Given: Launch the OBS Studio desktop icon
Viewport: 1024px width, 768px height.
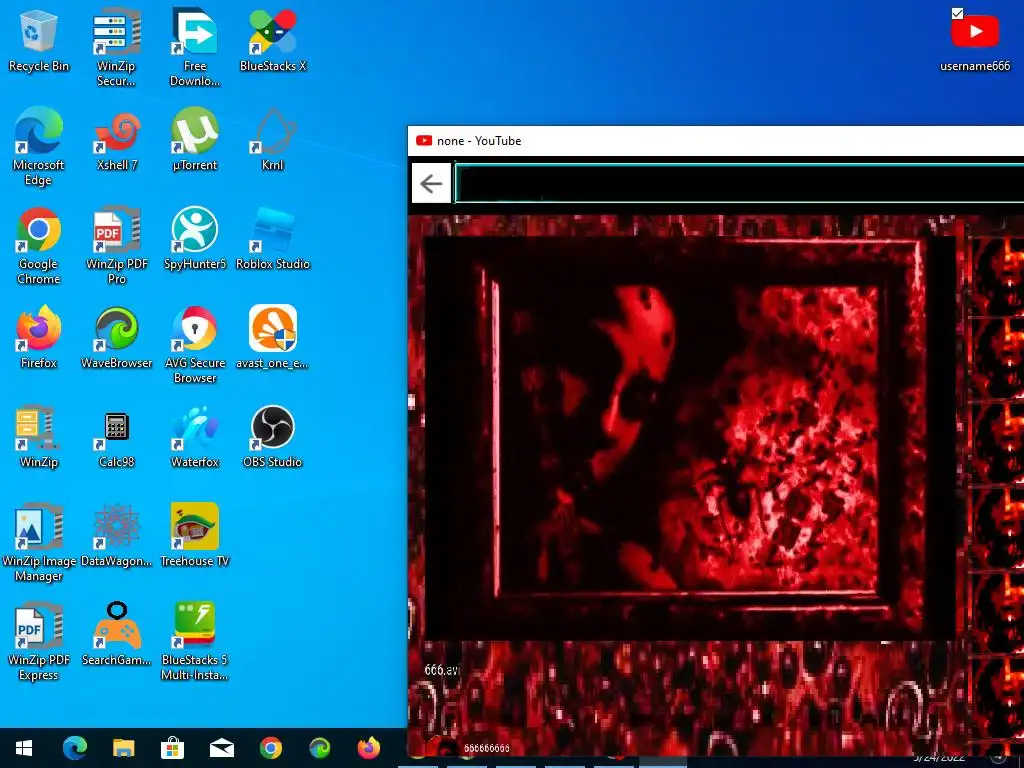Looking at the screenshot, I should (273, 438).
